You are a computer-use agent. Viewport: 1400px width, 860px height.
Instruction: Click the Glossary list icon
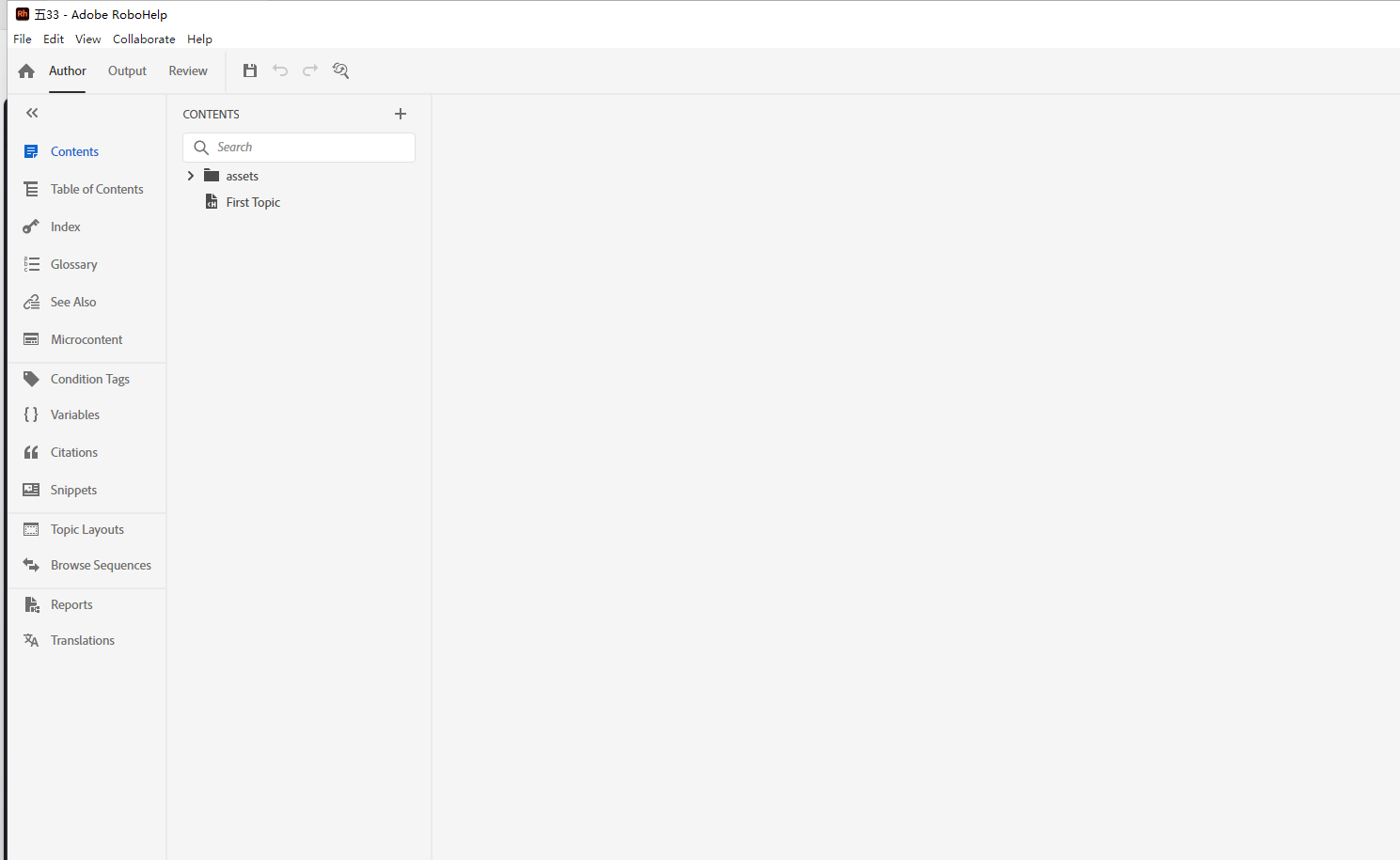tap(31, 264)
